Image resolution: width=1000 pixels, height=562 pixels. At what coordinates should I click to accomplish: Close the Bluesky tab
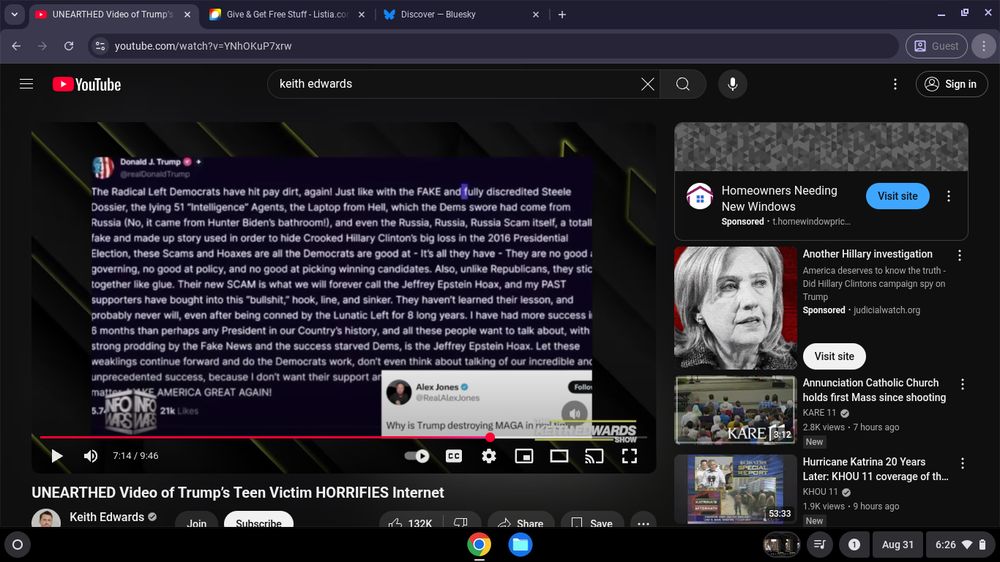coord(536,14)
